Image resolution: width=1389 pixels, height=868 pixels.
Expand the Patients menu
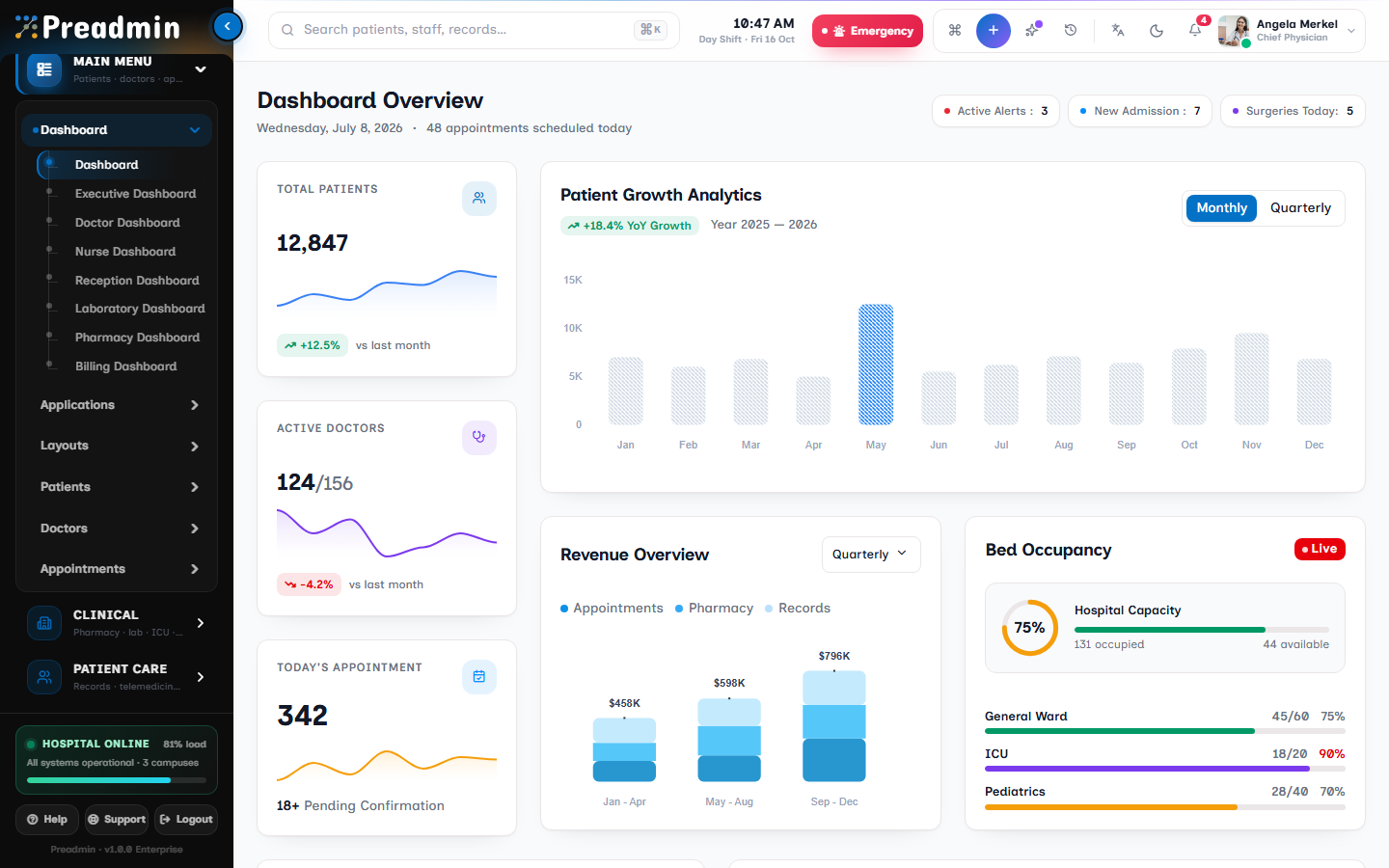pyautogui.click(x=118, y=487)
